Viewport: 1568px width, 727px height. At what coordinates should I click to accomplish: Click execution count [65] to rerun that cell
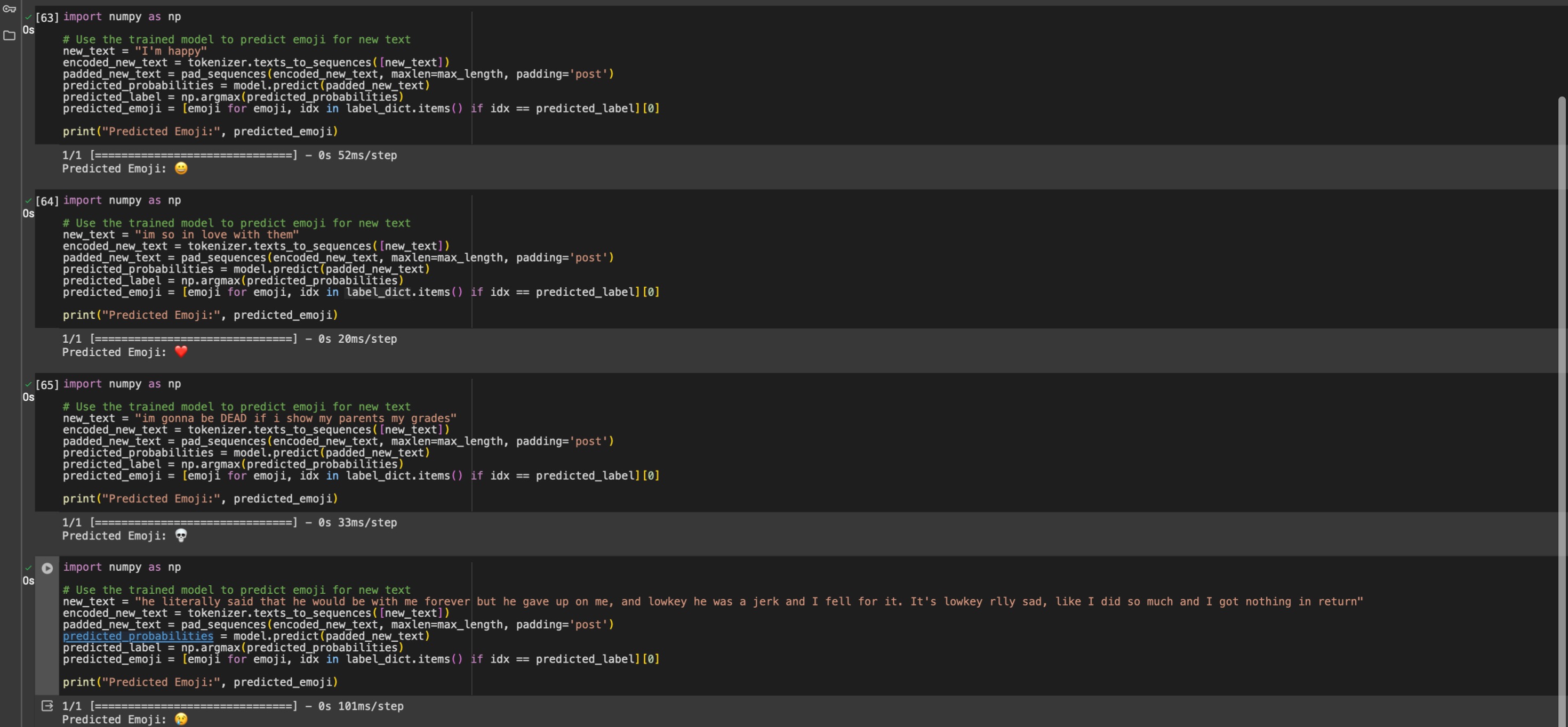(x=47, y=384)
